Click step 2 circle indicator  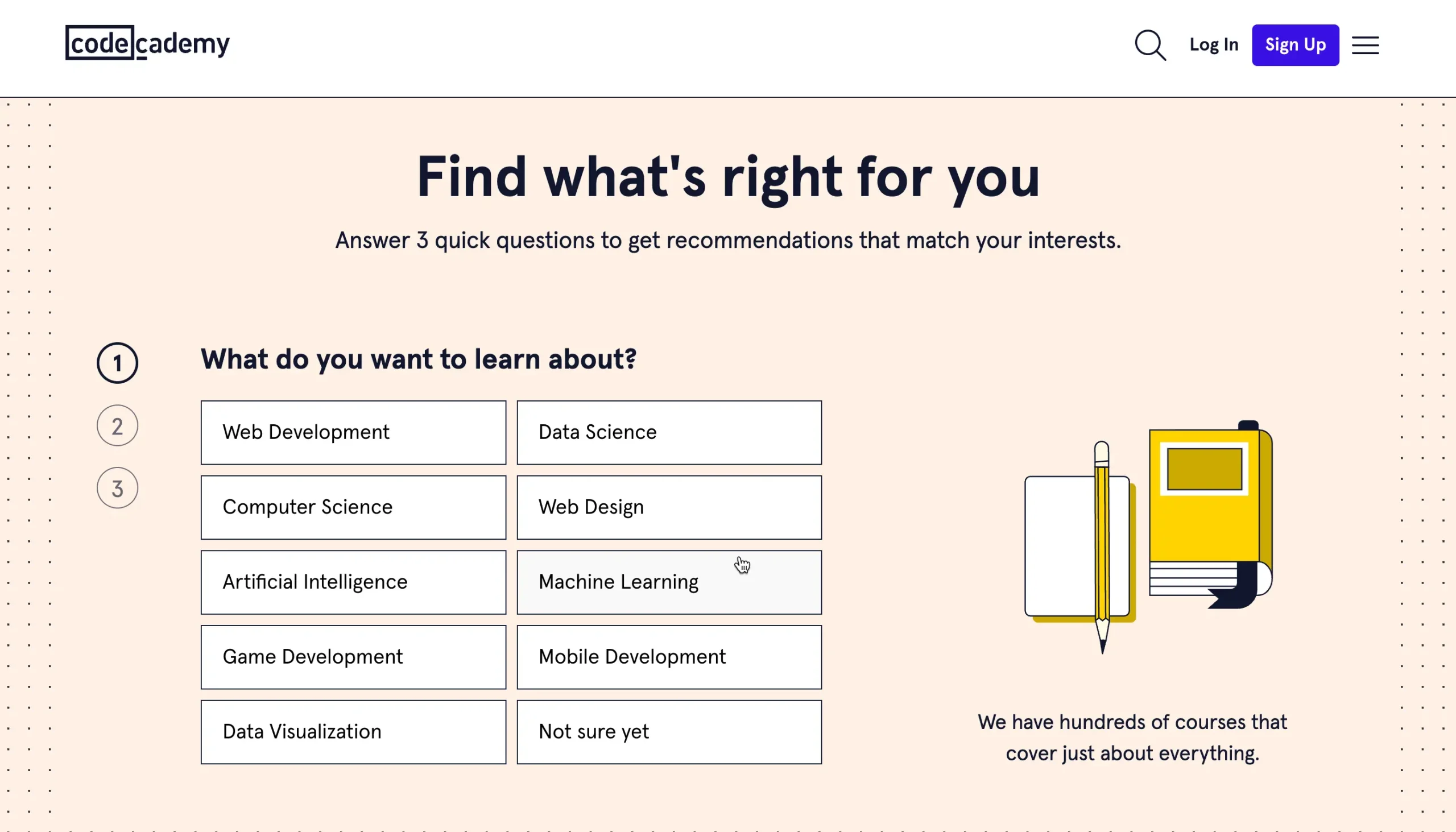tap(117, 426)
